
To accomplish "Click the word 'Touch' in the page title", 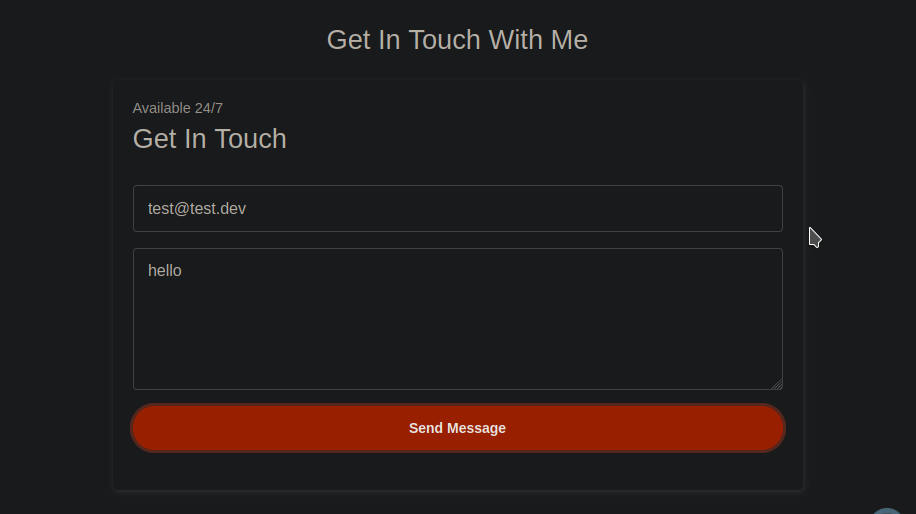I will point(445,40).
